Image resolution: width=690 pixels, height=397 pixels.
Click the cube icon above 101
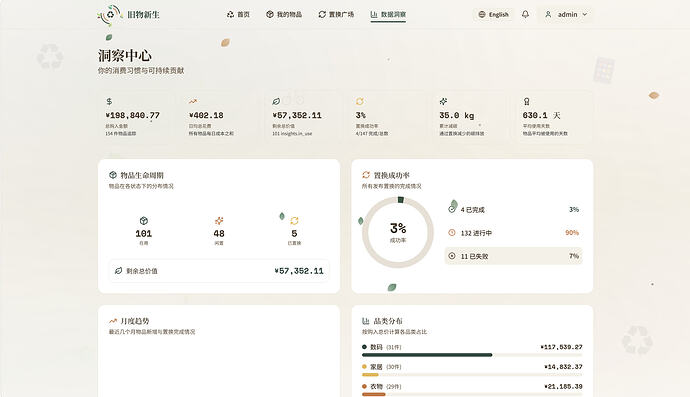pos(143,221)
